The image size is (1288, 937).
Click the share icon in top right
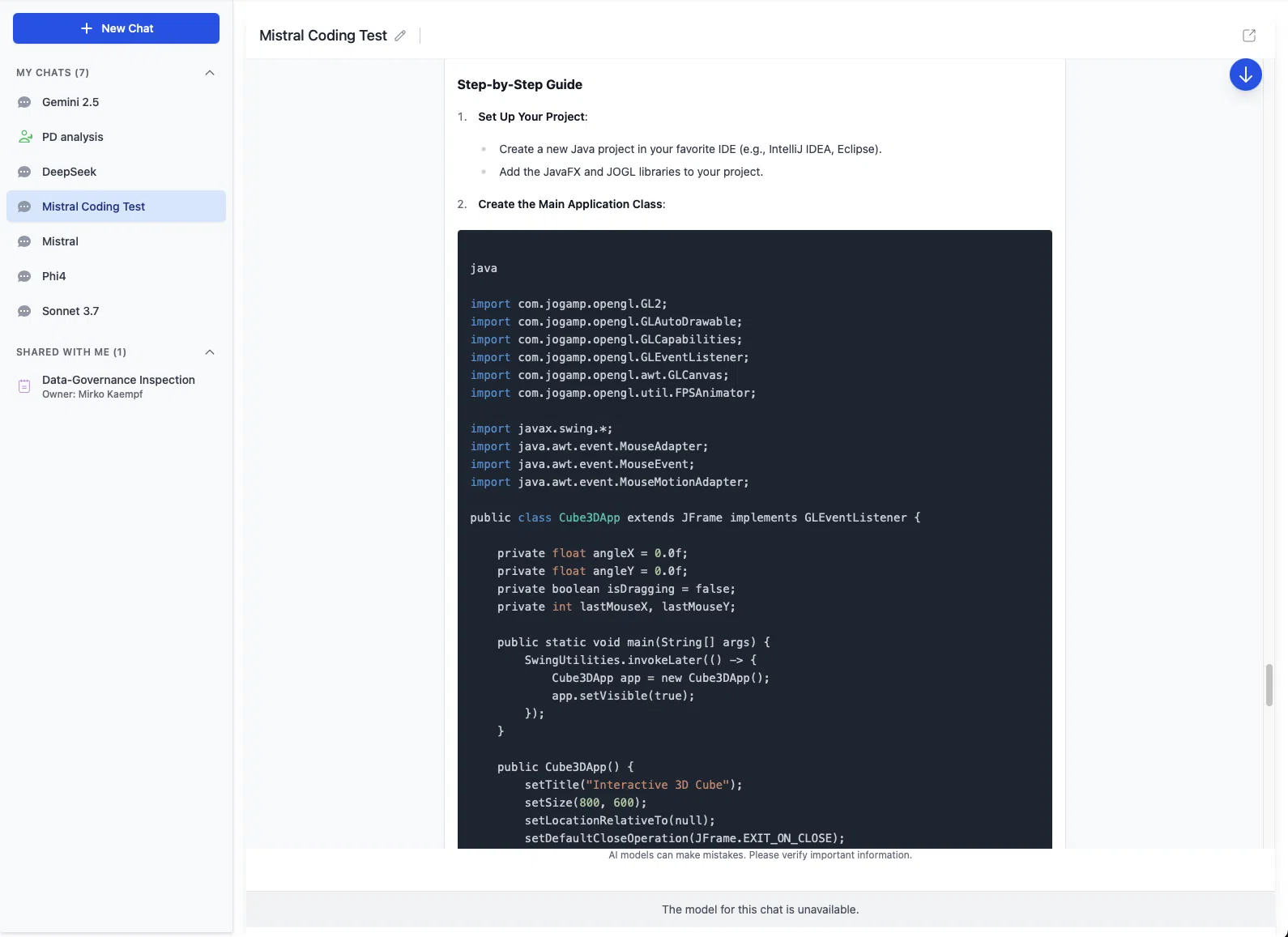[x=1248, y=36]
